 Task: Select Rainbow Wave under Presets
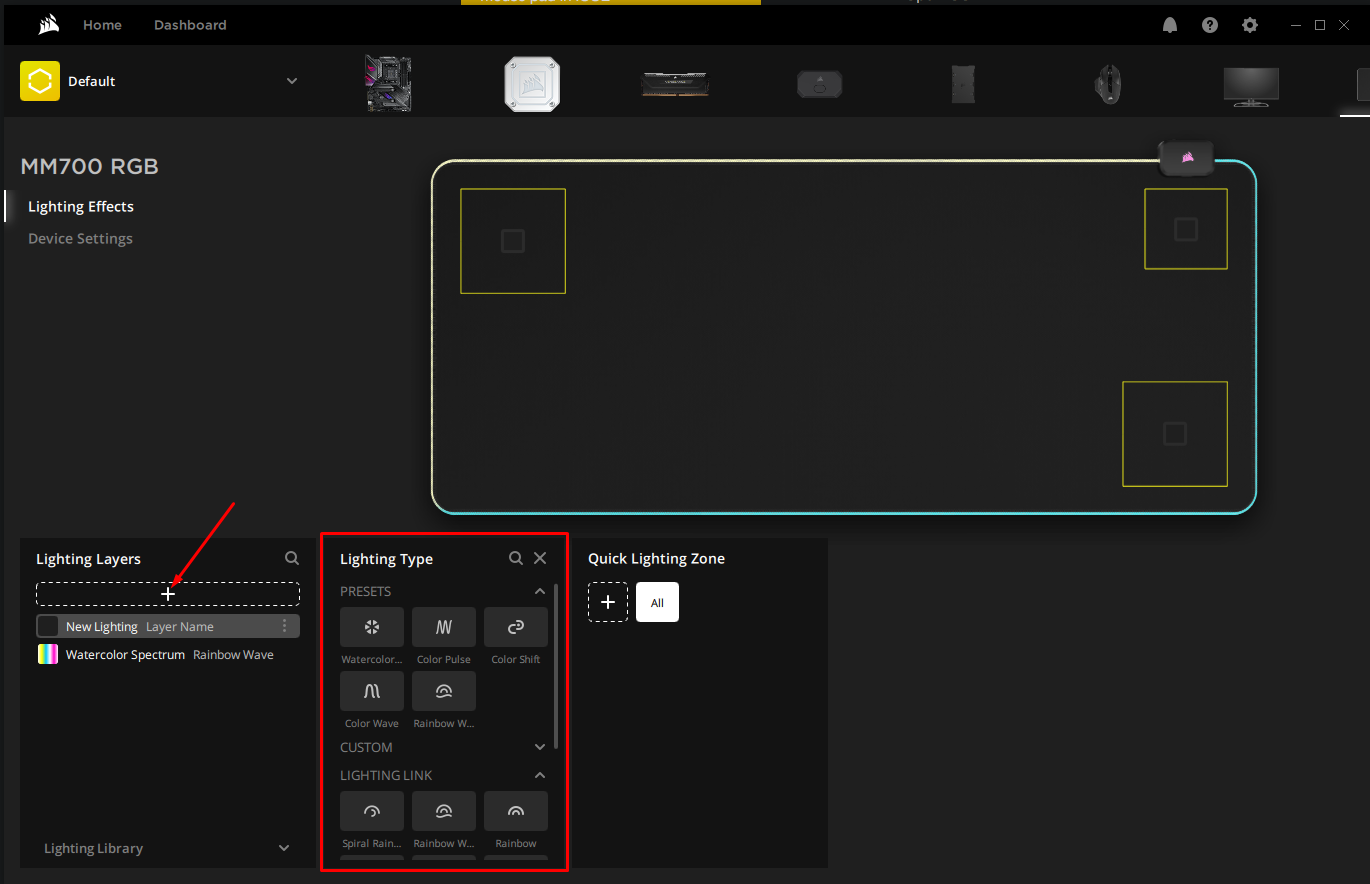443,691
